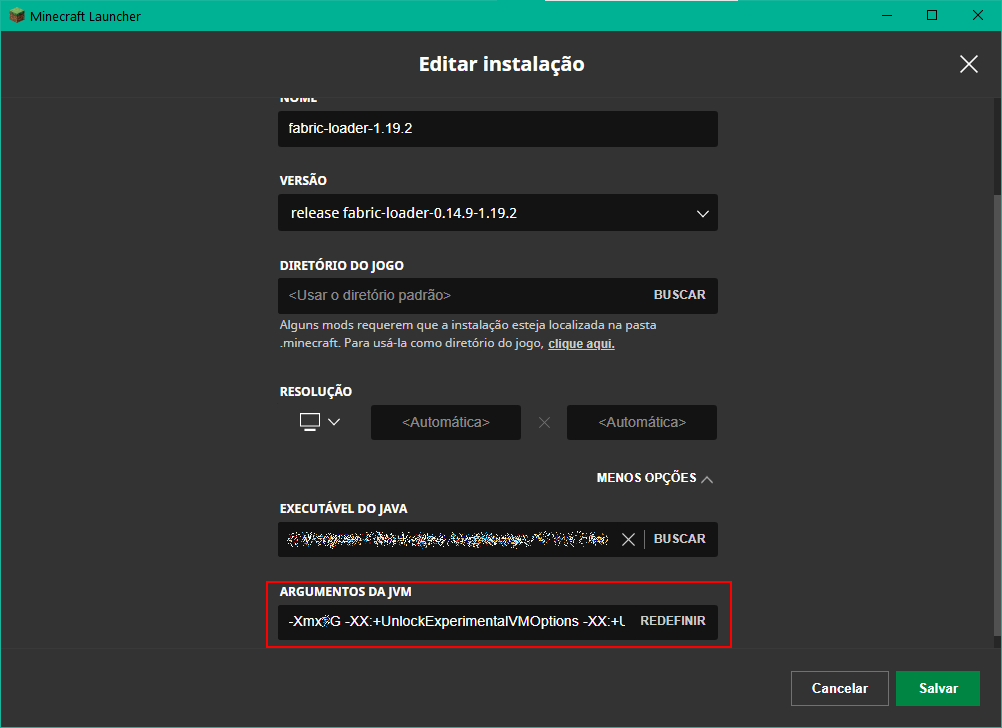Image resolution: width=1002 pixels, height=728 pixels.
Task: Close the Minecraft Launcher window
Action: pos(978,15)
